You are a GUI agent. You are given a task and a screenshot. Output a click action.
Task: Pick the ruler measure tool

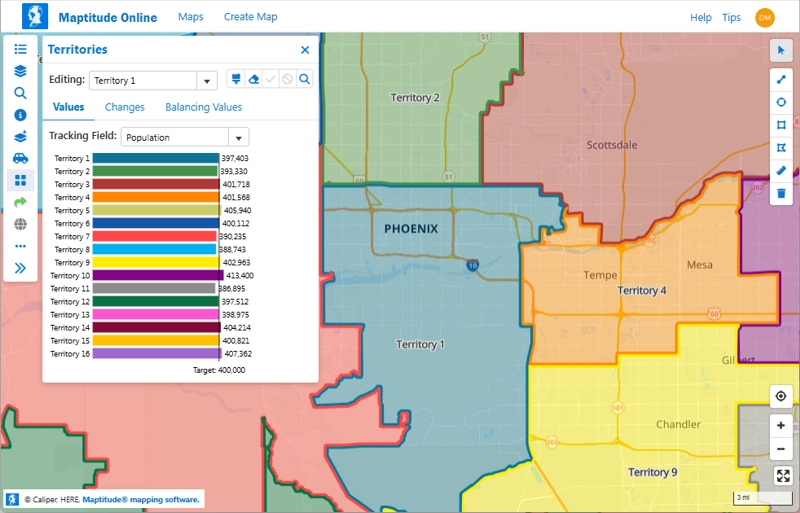[x=782, y=170]
